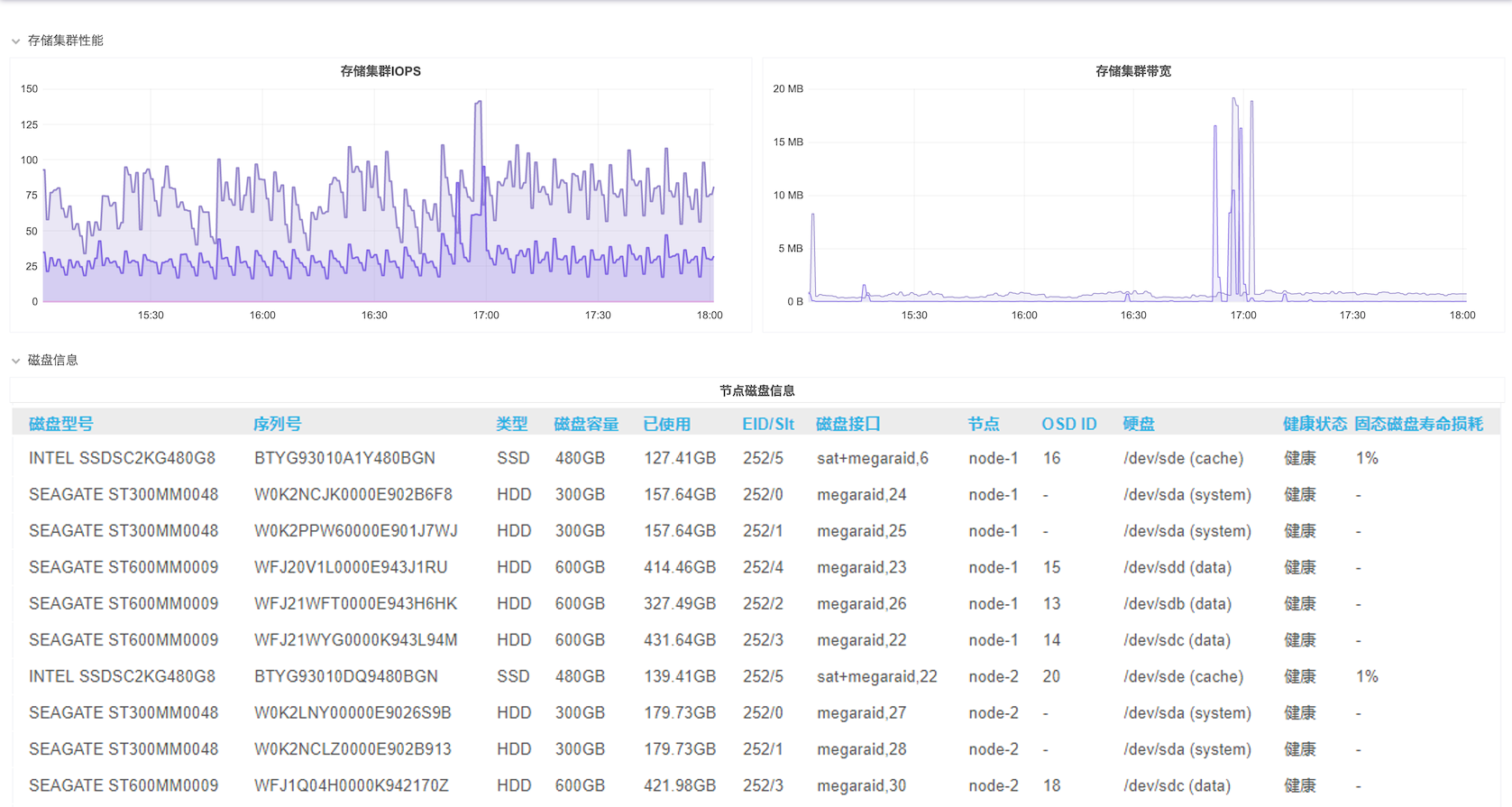Sort by the EID/Slt column header

(767, 424)
